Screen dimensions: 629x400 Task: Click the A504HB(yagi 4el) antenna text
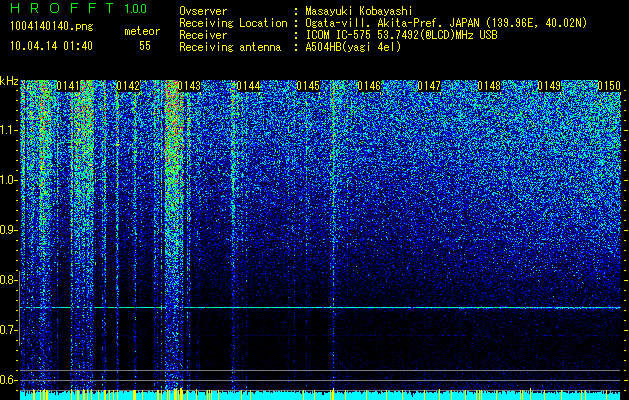point(353,47)
